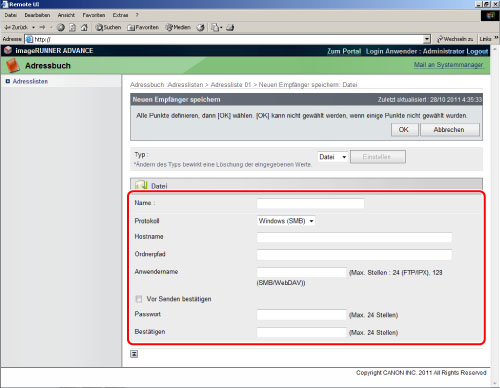500x388 pixels.
Task: Click the OK button
Action: [x=404, y=130]
